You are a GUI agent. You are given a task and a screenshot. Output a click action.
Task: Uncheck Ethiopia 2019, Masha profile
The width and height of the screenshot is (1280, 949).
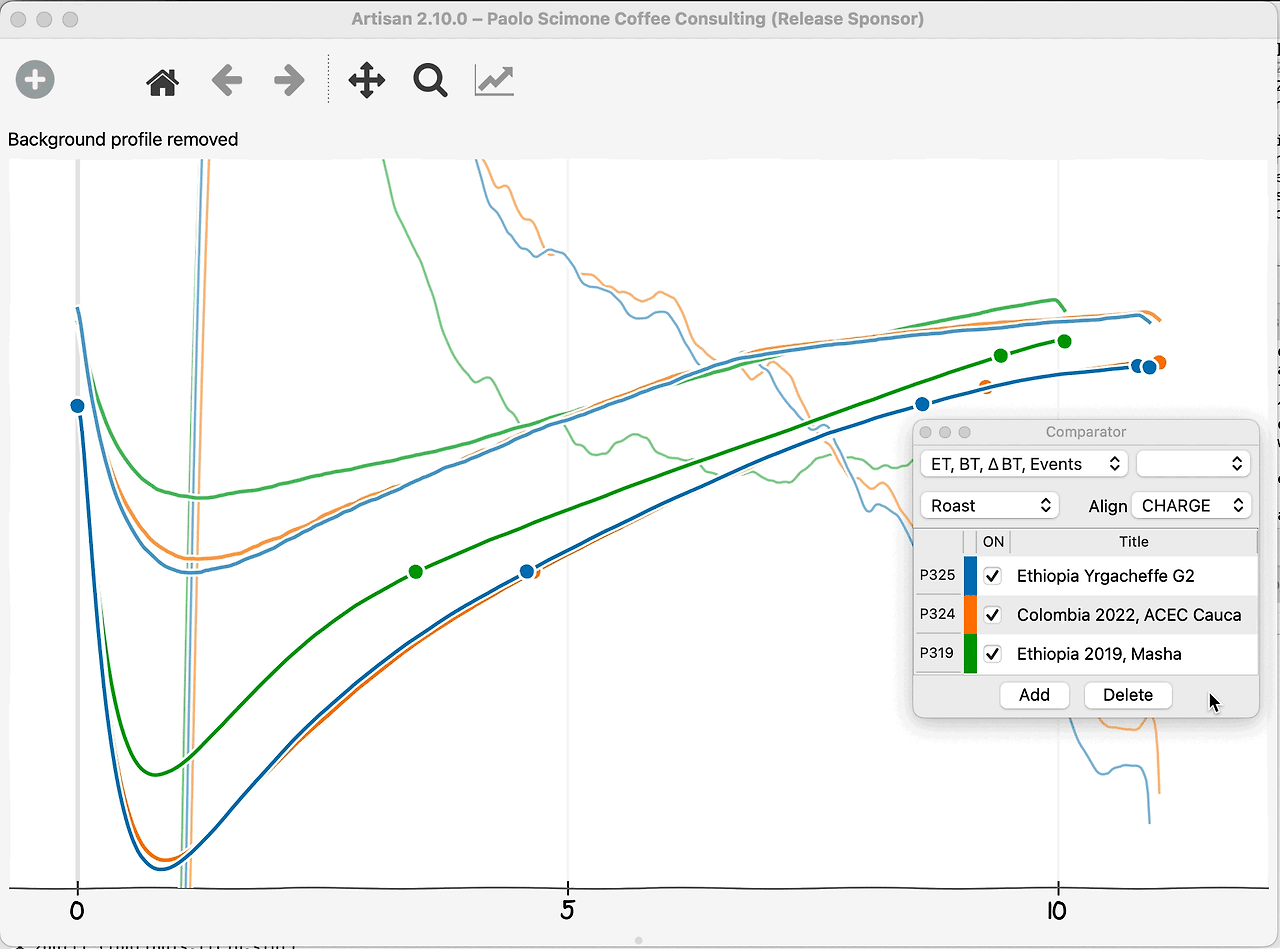[x=993, y=654]
